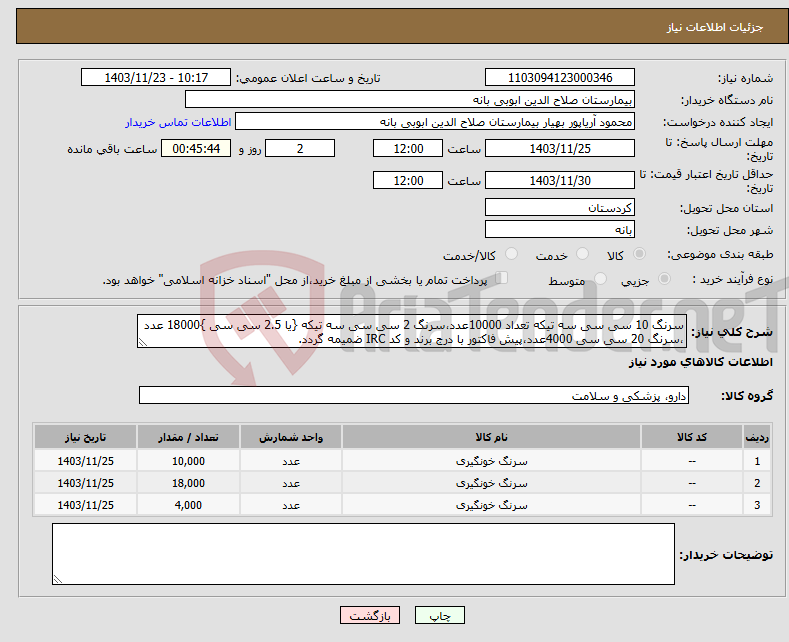Click the remaining time field 00:45:44
Image resolution: width=789 pixels, height=642 pixels.
(196, 148)
